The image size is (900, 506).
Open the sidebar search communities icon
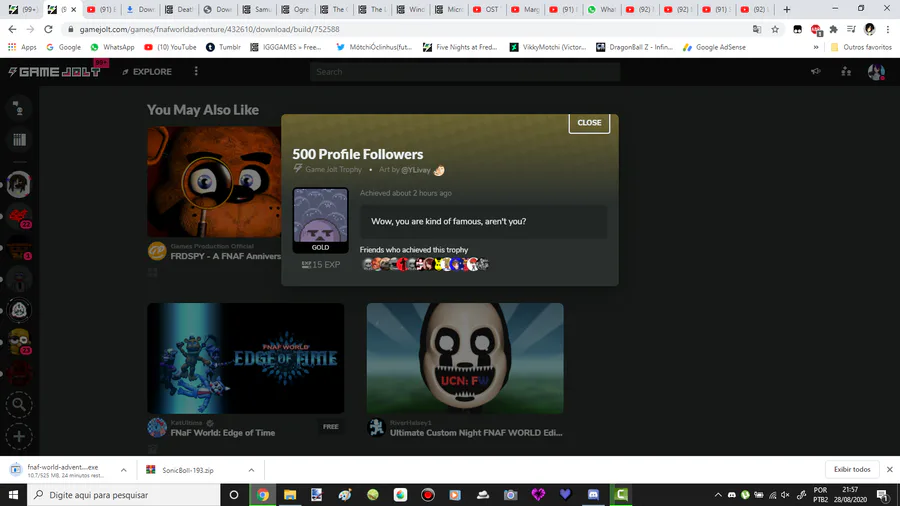tap(19, 404)
